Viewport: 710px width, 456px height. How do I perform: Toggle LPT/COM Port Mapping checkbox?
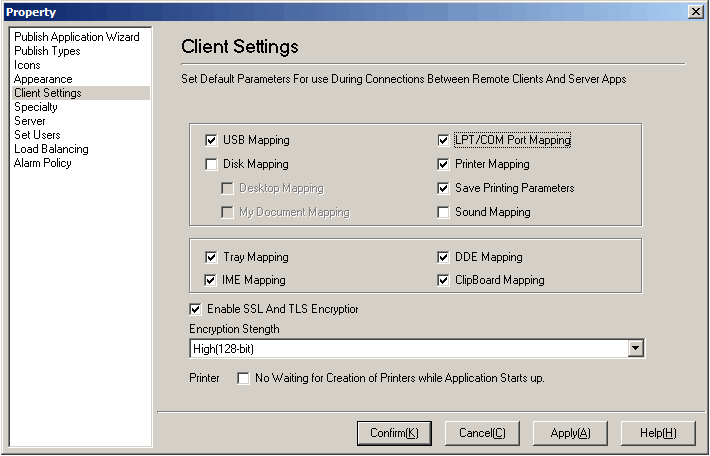click(x=443, y=140)
